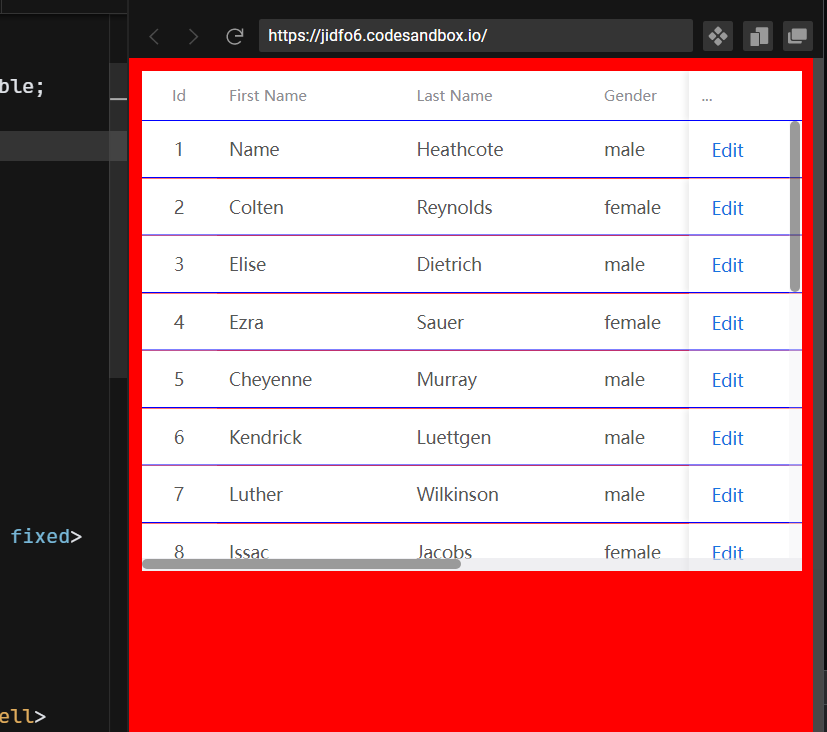Edit the row for Luther Wilkinson

[x=727, y=495]
